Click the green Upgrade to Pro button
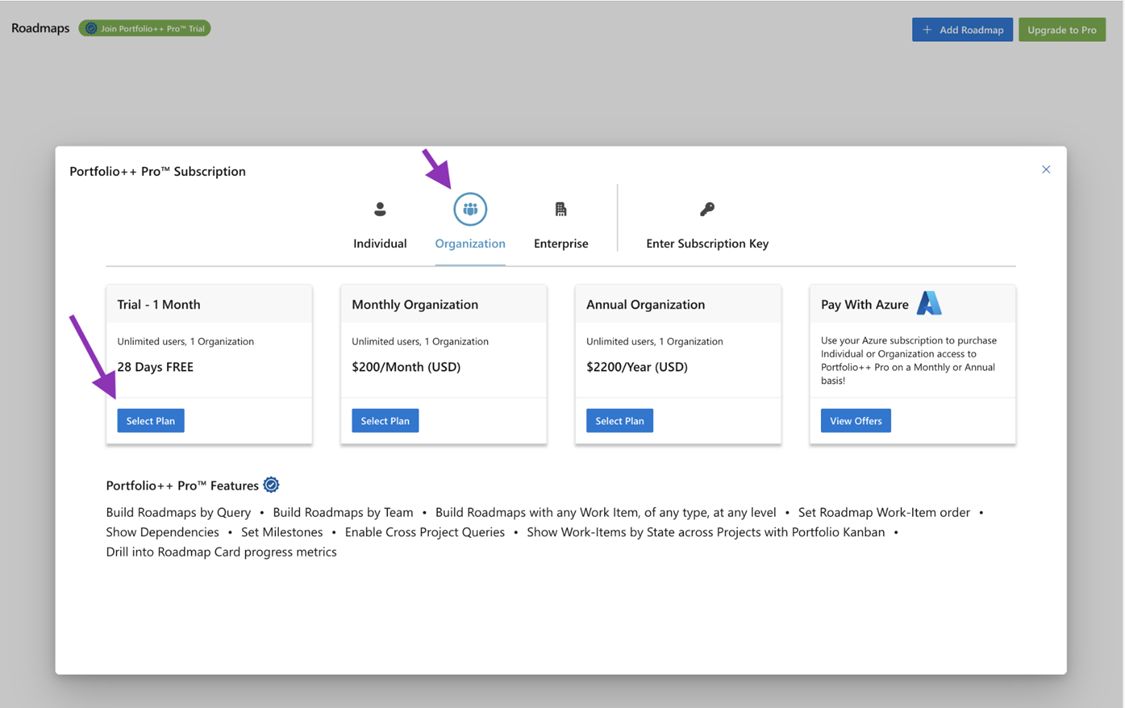Screen dimensions: 1125x708 click(x=1062, y=30)
